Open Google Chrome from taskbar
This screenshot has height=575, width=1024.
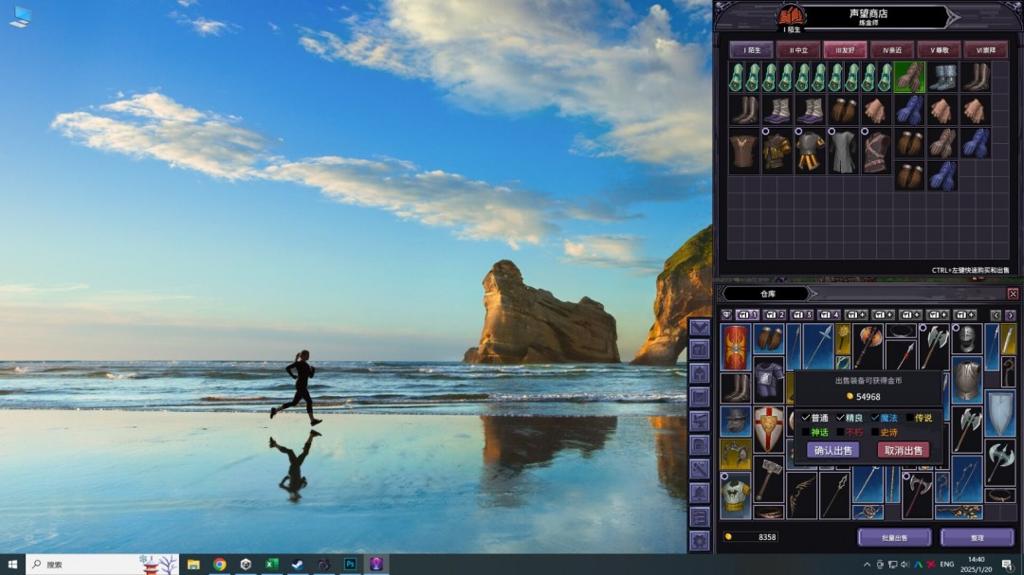tap(219, 565)
